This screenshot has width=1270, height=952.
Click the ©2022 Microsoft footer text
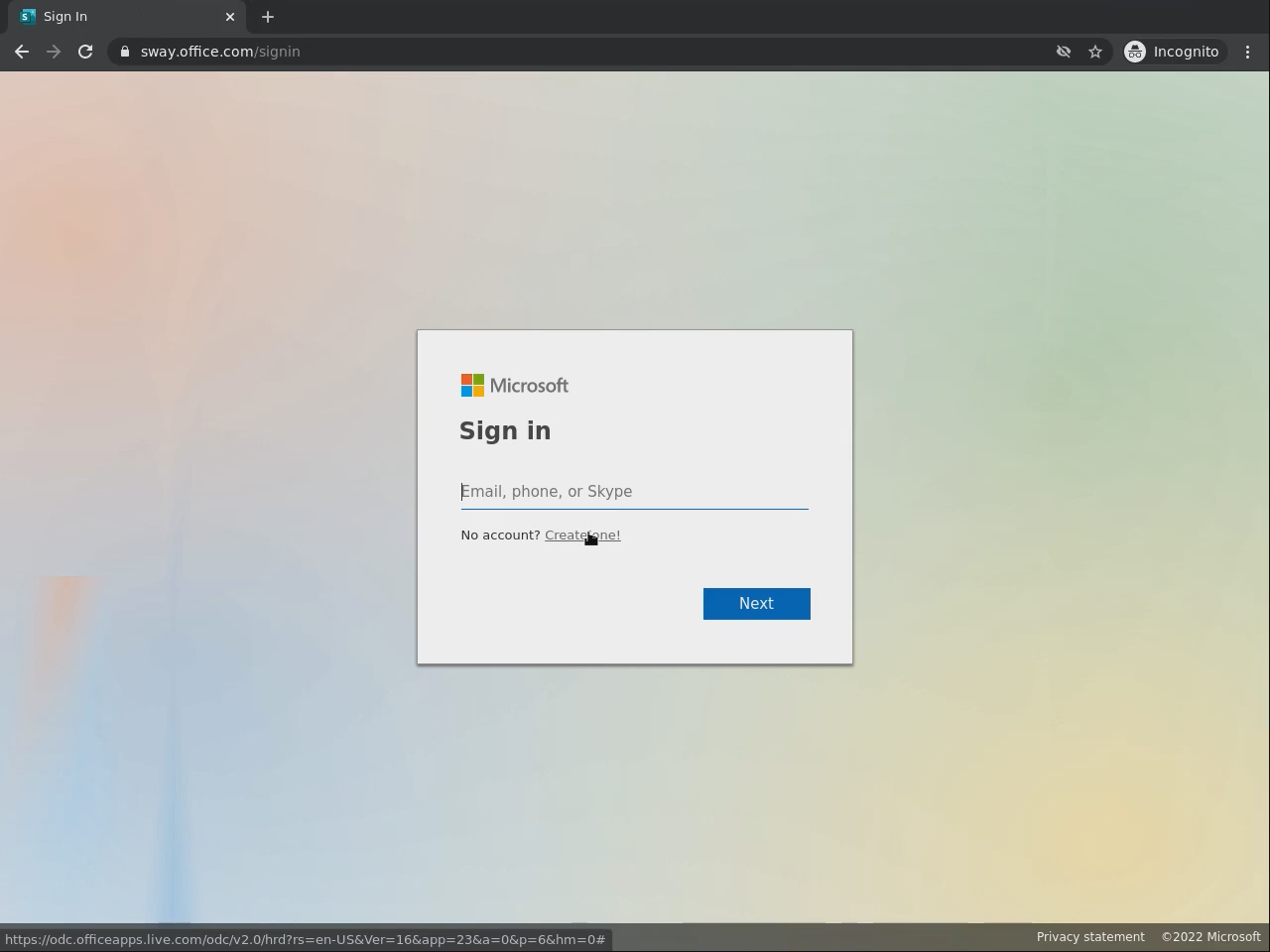(1211, 937)
